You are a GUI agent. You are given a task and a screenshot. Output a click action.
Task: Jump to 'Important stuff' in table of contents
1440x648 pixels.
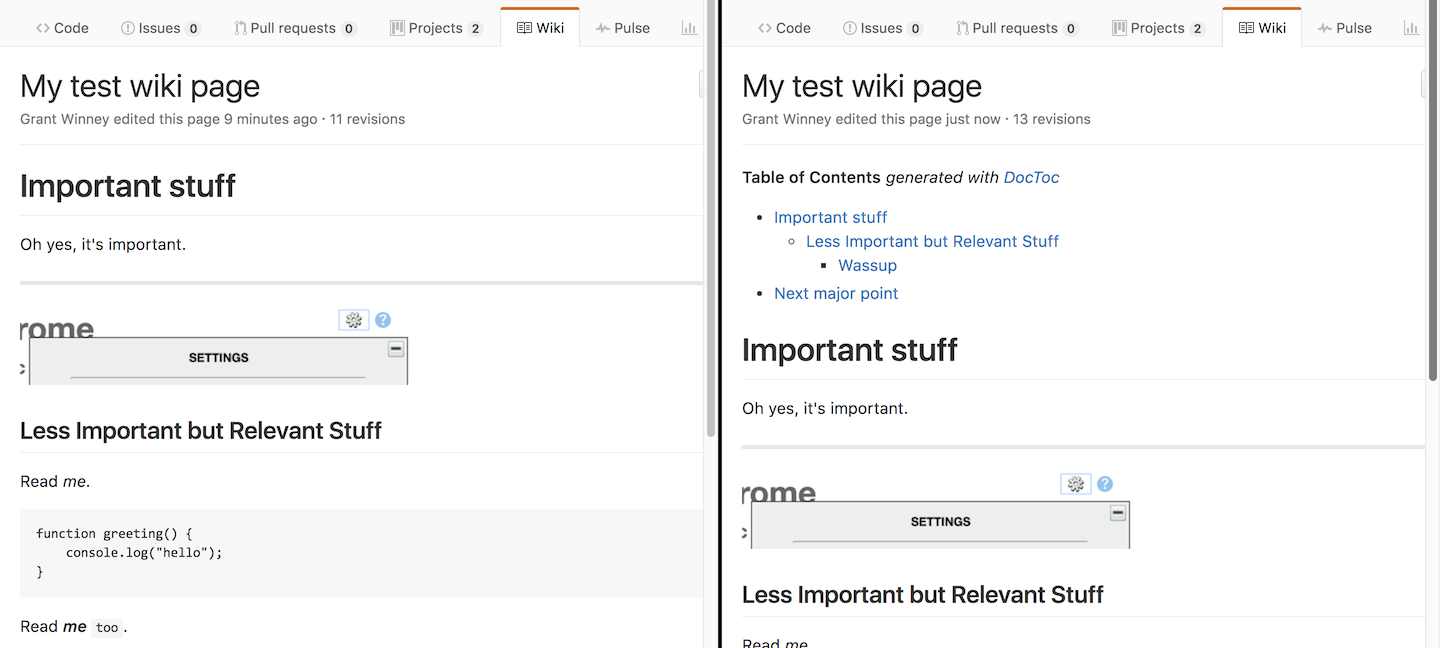[x=830, y=217]
